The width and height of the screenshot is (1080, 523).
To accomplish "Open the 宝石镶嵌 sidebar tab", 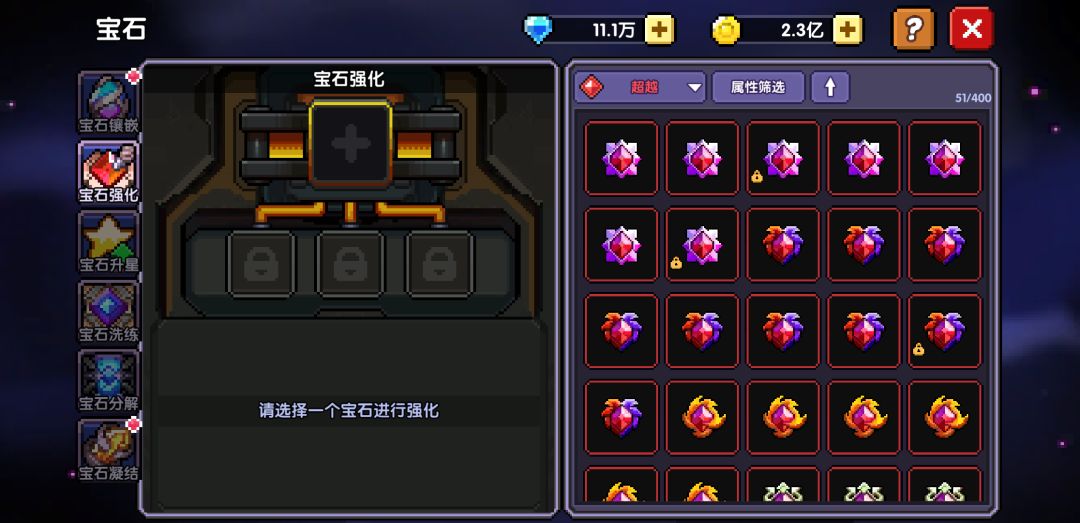I will [x=109, y=102].
